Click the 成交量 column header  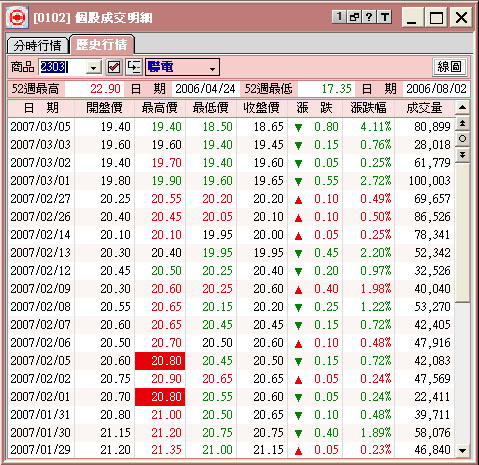[x=424, y=108]
